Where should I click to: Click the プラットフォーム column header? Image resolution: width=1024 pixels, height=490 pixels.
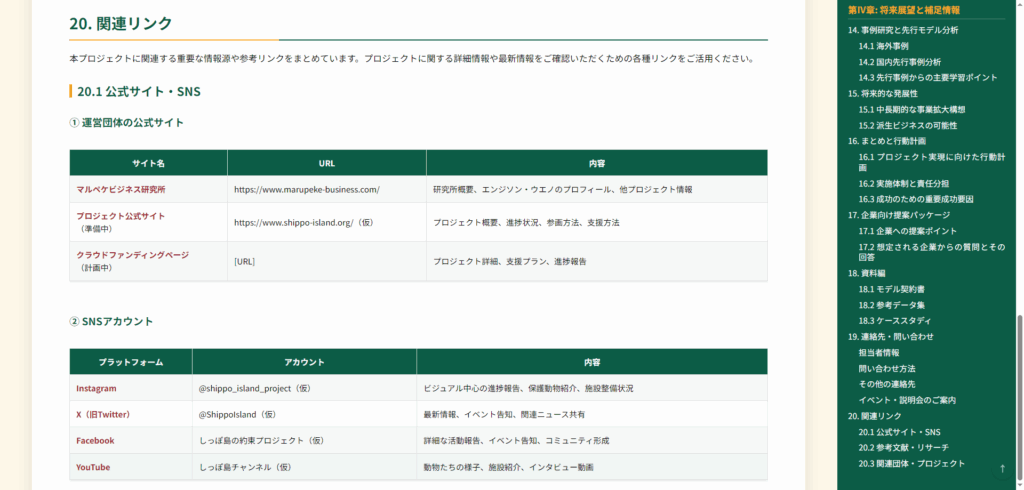pos(131,361)
